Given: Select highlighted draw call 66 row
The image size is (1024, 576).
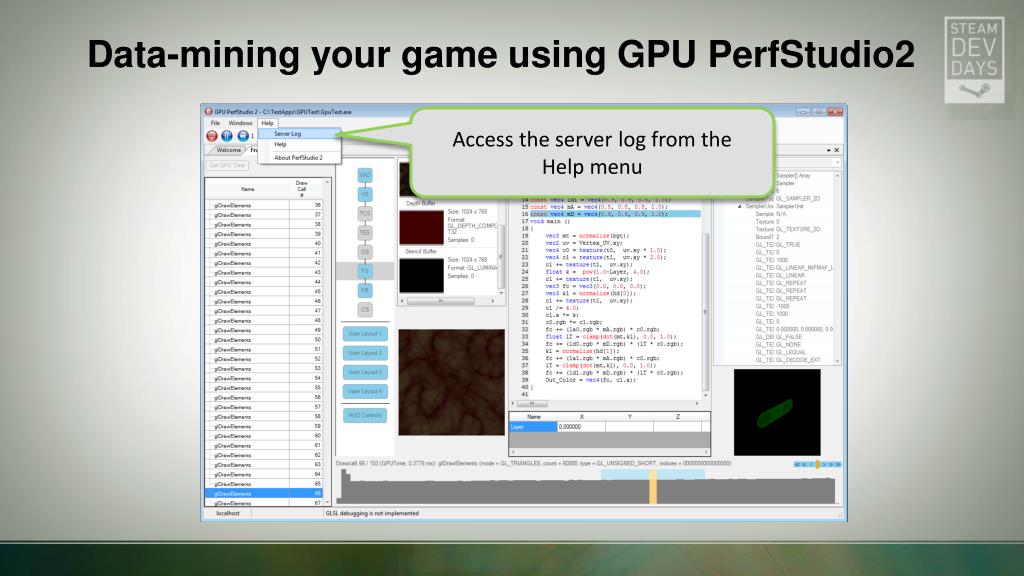Looking at the screenshot, I should (x=264, y=494).
